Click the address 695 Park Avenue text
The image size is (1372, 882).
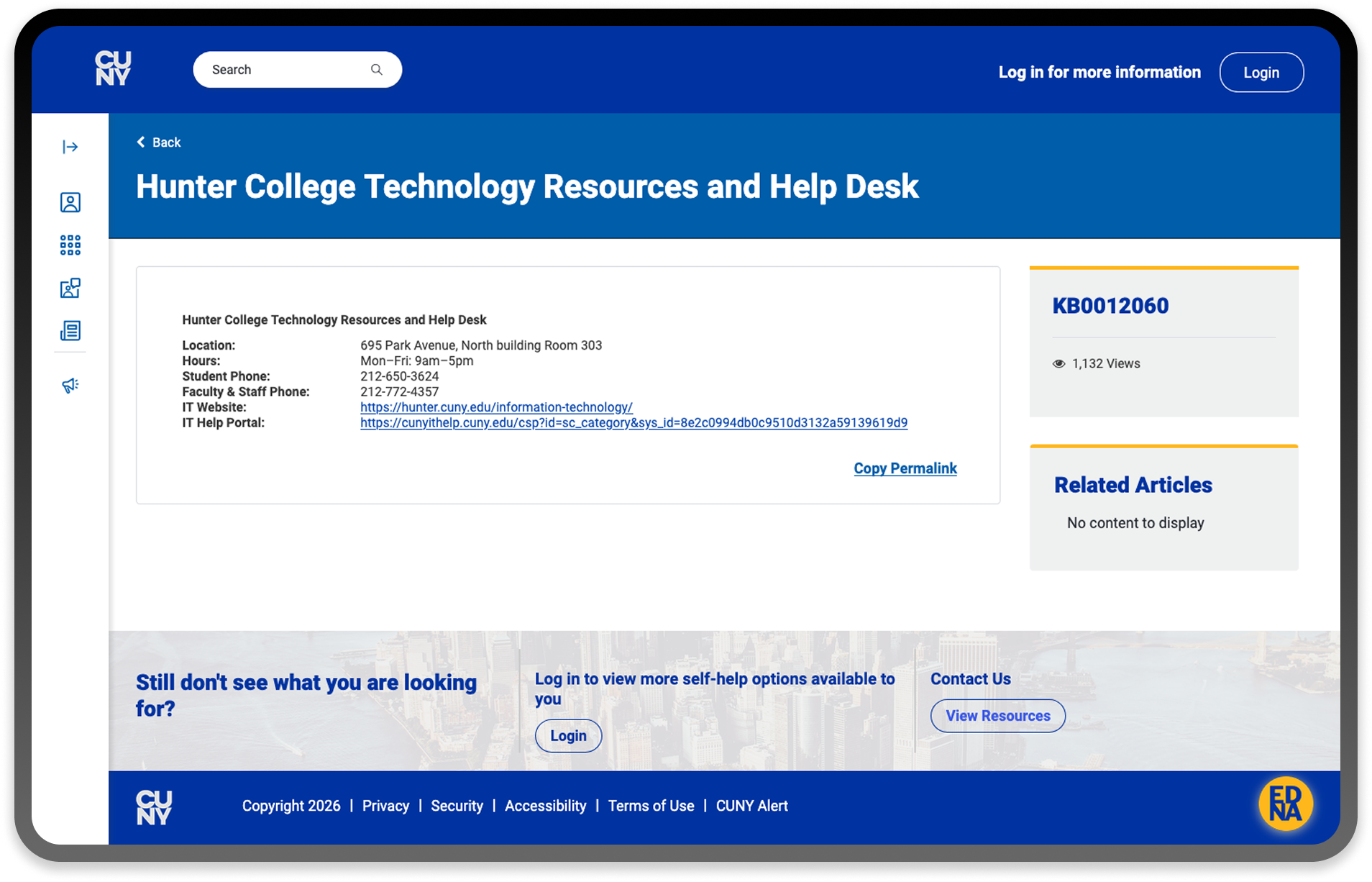coord(481,345)
